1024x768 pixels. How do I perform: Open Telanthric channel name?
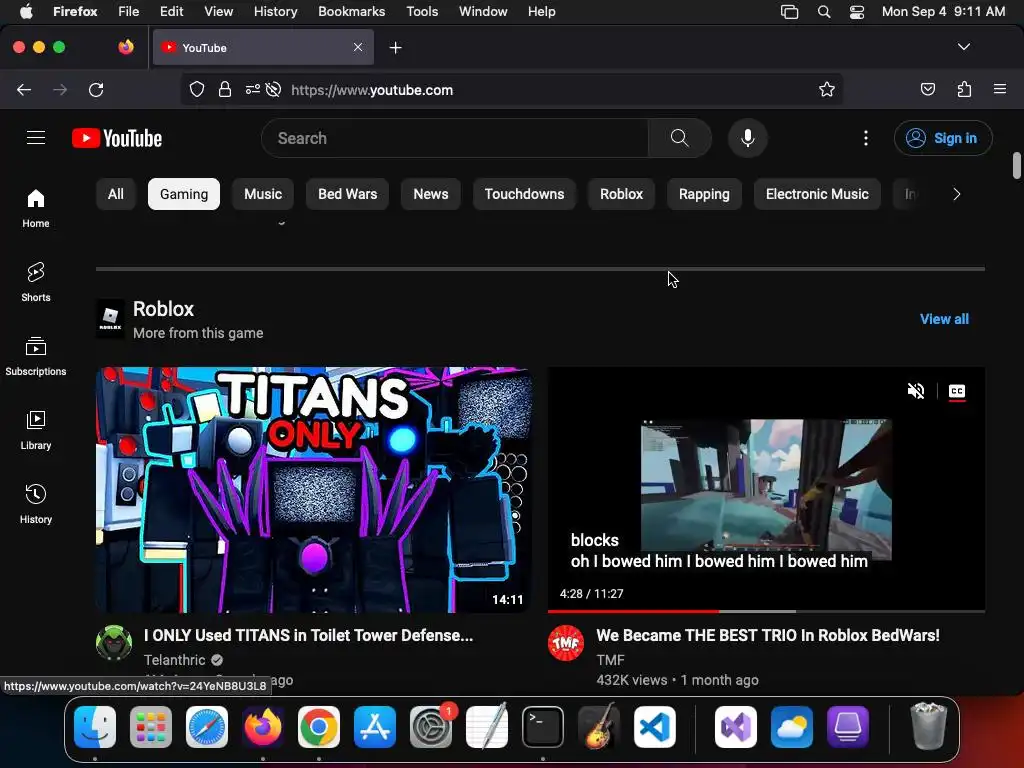[174, 660]
